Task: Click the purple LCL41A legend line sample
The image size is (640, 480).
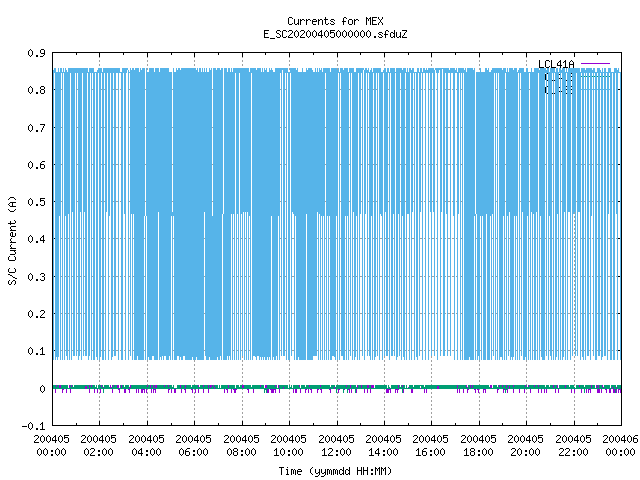Action: (595, 64)
